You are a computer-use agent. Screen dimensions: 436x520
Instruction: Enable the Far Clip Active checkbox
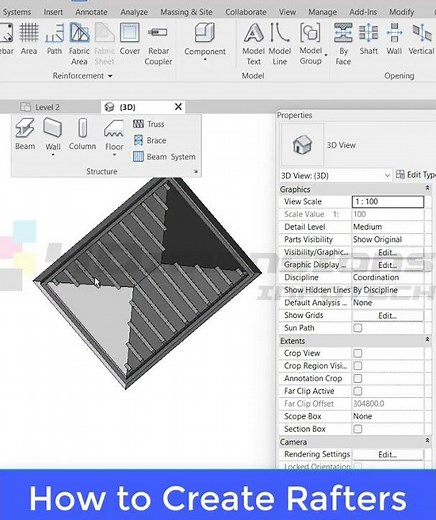click(358, 391)
